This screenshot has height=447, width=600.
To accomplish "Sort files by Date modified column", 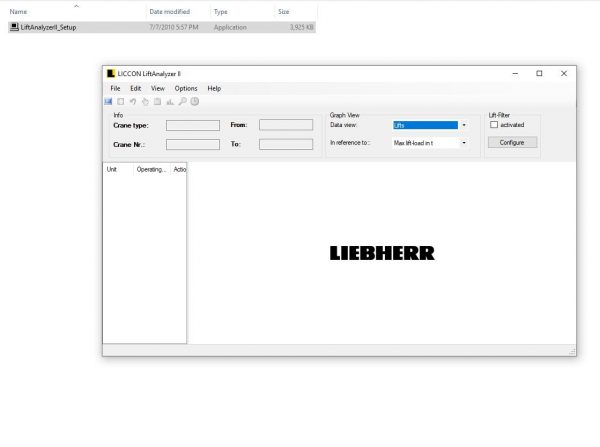I will pos(170,12).
